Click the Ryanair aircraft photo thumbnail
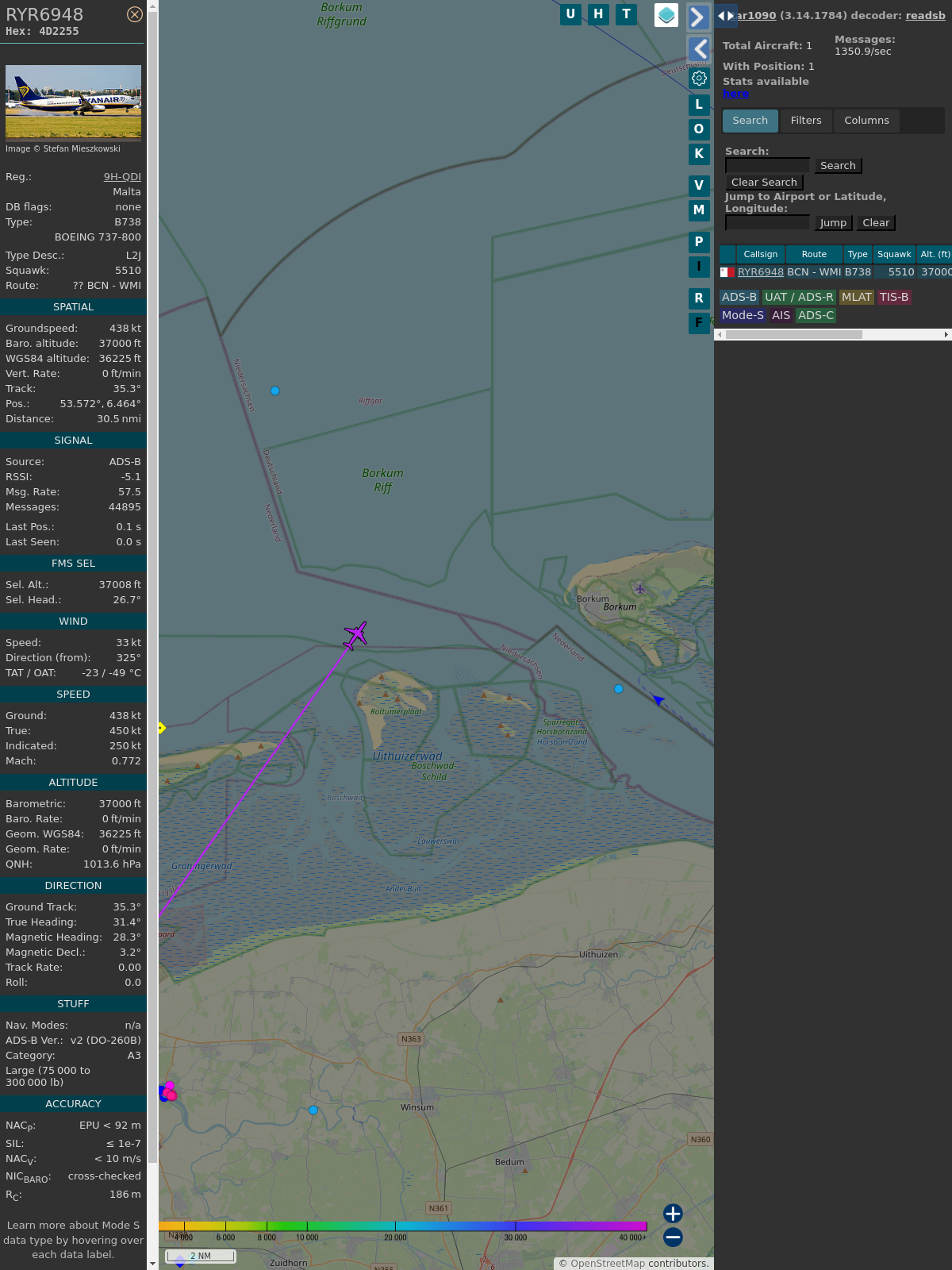 point(73,102)
